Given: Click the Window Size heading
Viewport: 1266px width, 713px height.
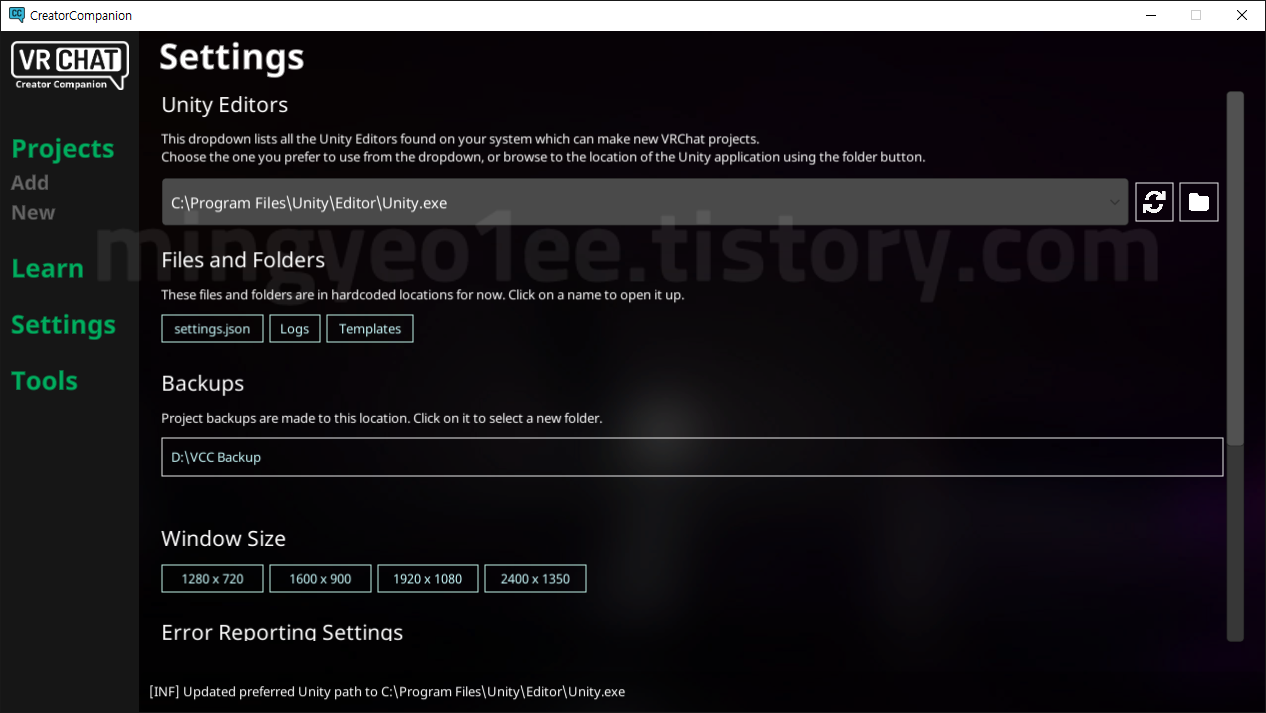Looking at the screenshot, I should click(x=224, y=539).
